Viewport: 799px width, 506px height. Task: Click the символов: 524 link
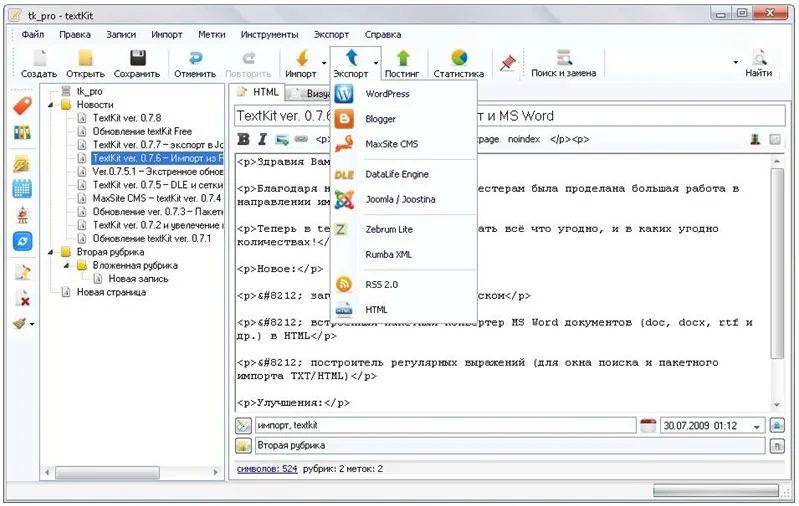pos(266,468)
